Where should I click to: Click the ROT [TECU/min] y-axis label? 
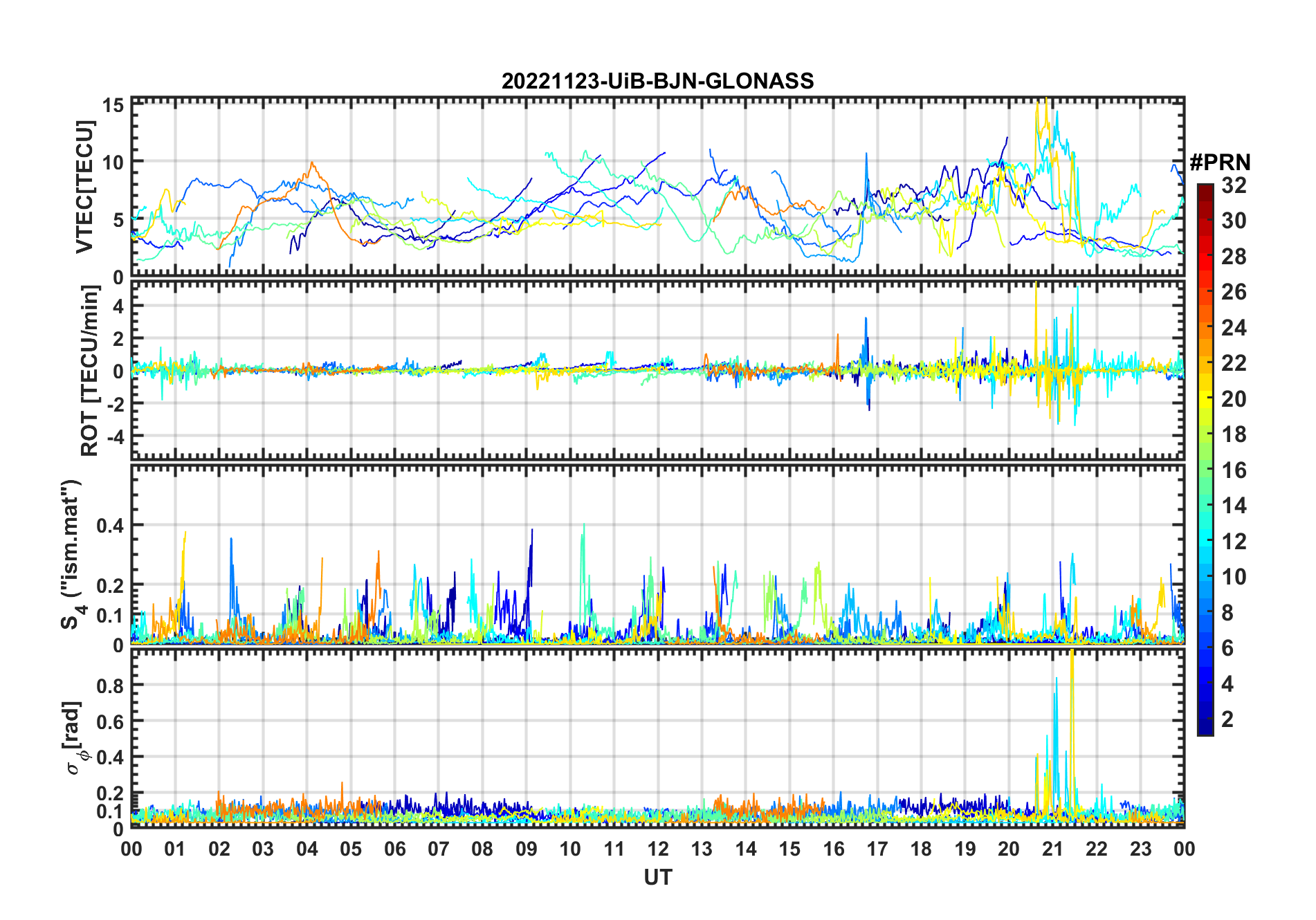(90, 370)
